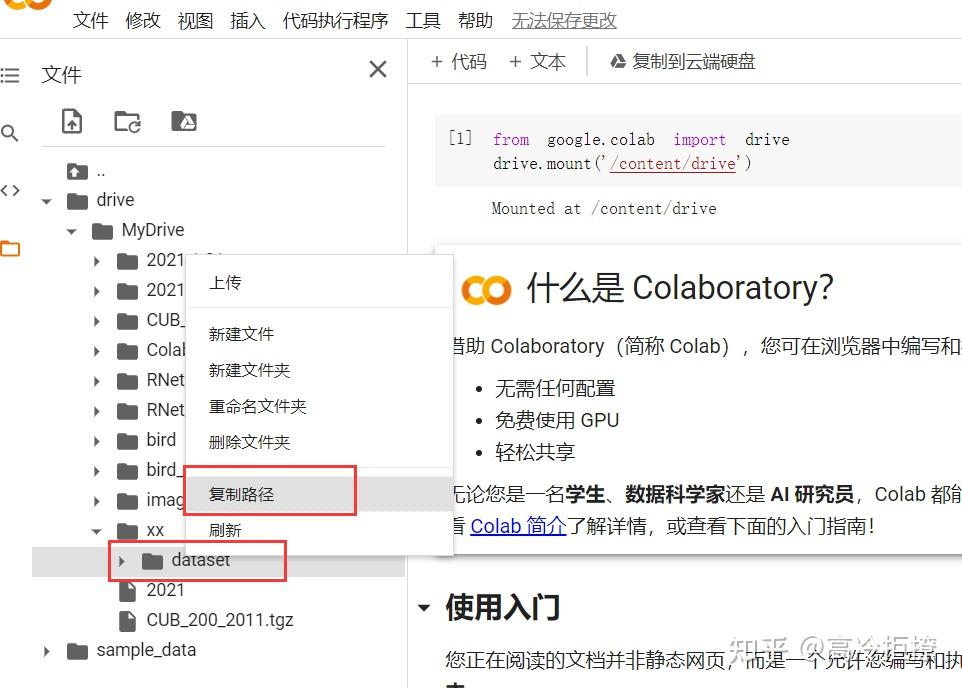Expand the dataset folder
This screenshot has height=688, width=962.
[121, 561]
